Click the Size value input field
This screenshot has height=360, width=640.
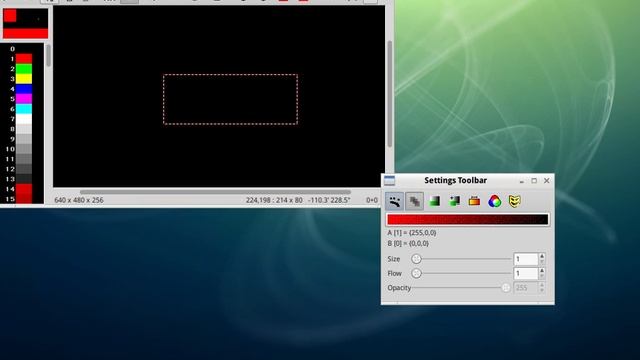click(x=526, y=259)
